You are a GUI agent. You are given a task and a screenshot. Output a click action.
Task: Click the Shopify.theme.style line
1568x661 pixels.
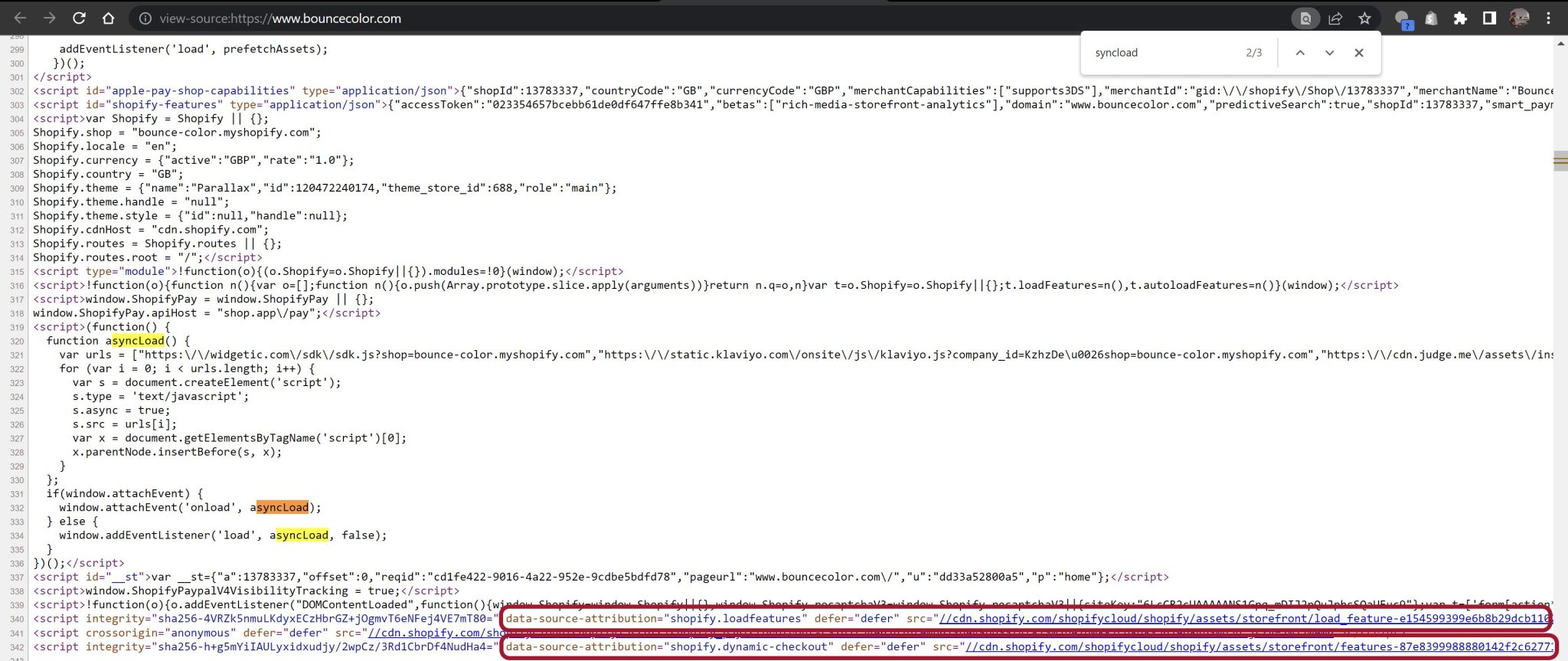(190, 216)
